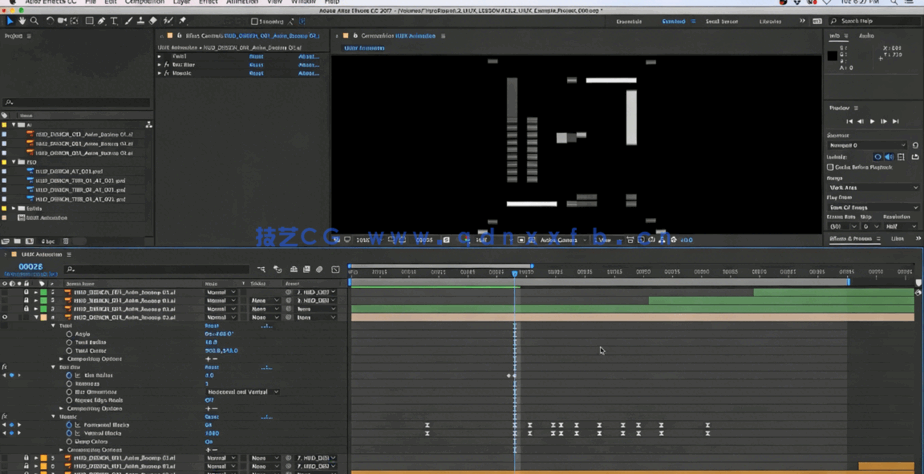Switch to the Audio panel tab
The height and width of the screenshot is (474, 924).
click(866, 35)
